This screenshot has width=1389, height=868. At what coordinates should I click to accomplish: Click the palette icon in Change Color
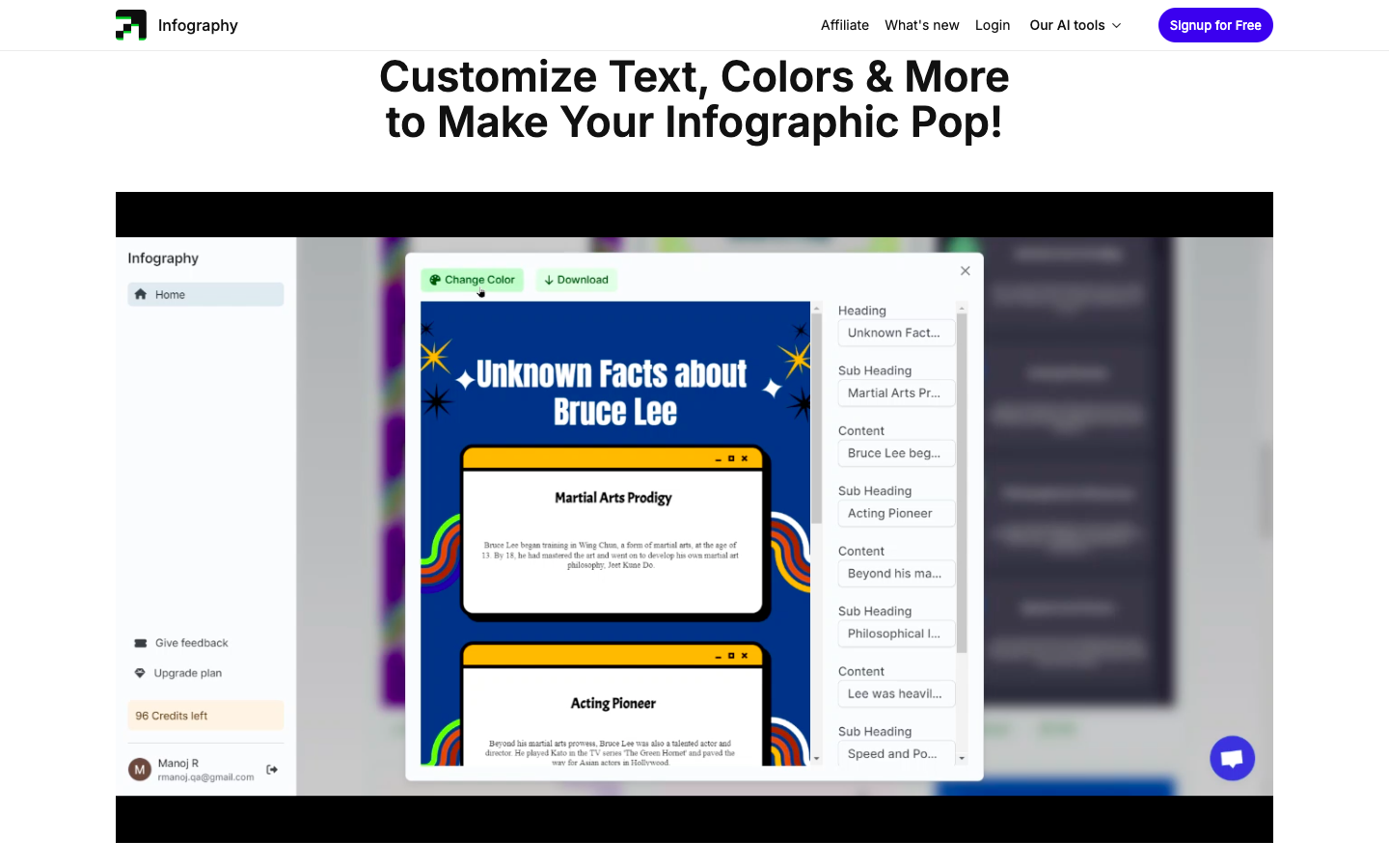pyautogui.click(x=435, y=280)
